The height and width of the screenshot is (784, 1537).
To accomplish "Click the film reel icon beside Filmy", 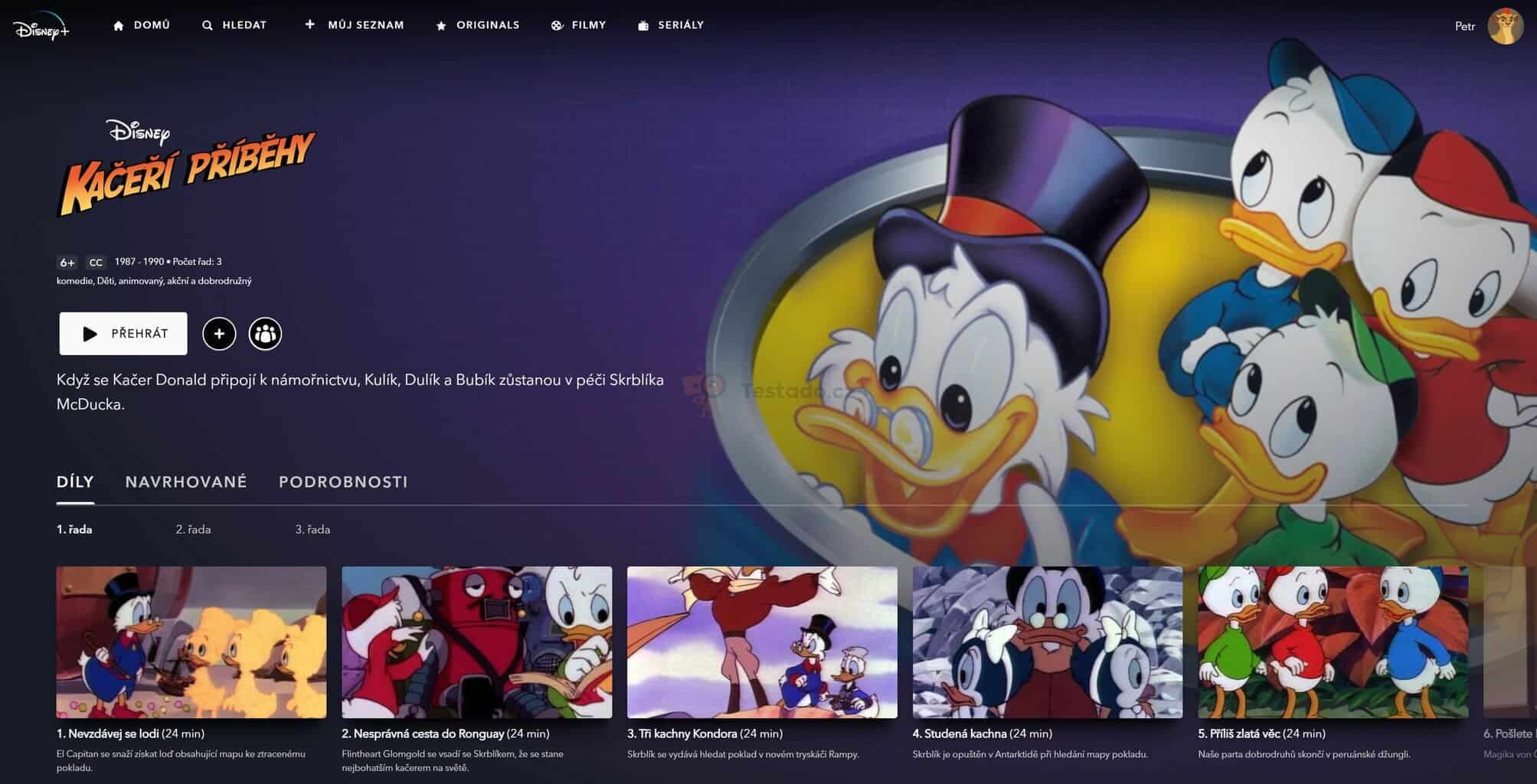I will (557, 25).
